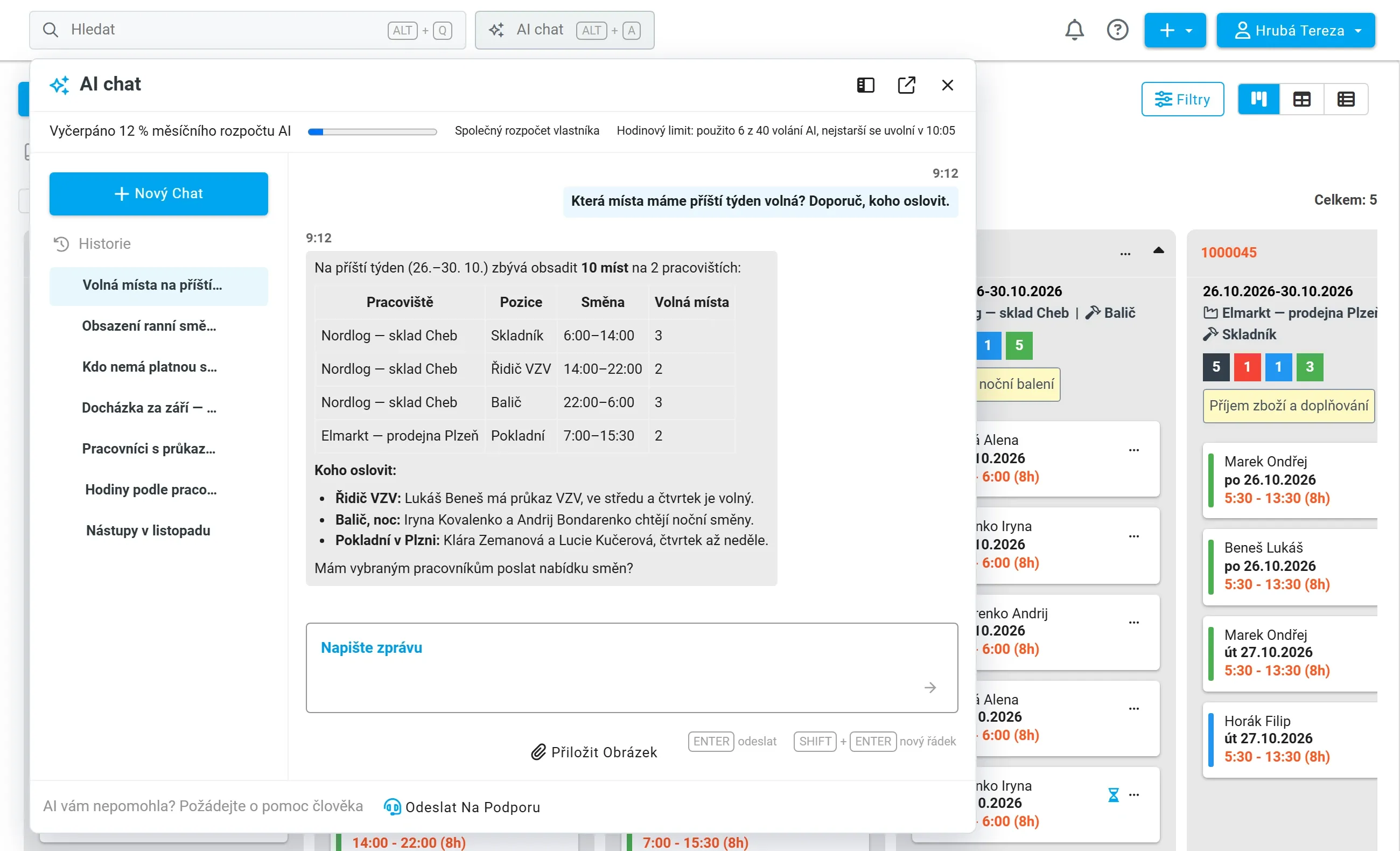Send message with the arrow icon
The image size is (1400, 851).
click(x=930, y=688)
